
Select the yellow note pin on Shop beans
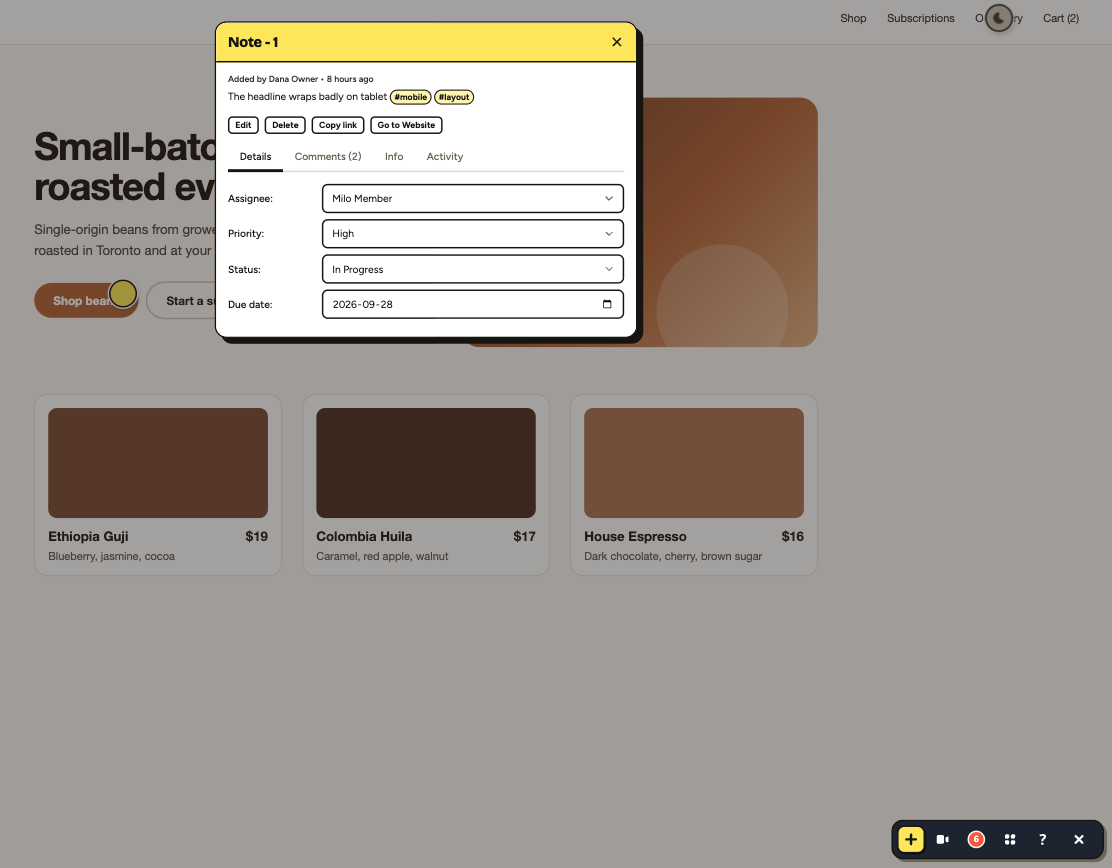pos(123,294)
